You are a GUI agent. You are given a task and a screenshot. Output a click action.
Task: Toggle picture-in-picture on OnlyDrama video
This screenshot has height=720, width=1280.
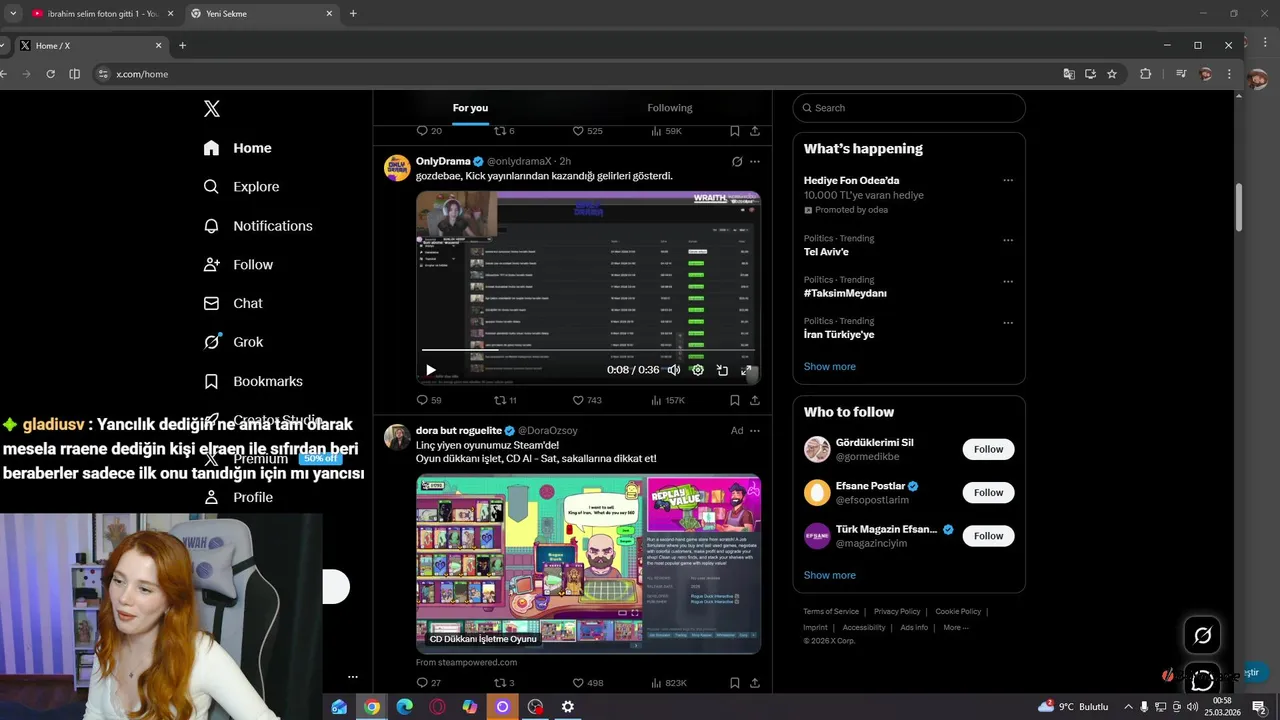[722, 370]
